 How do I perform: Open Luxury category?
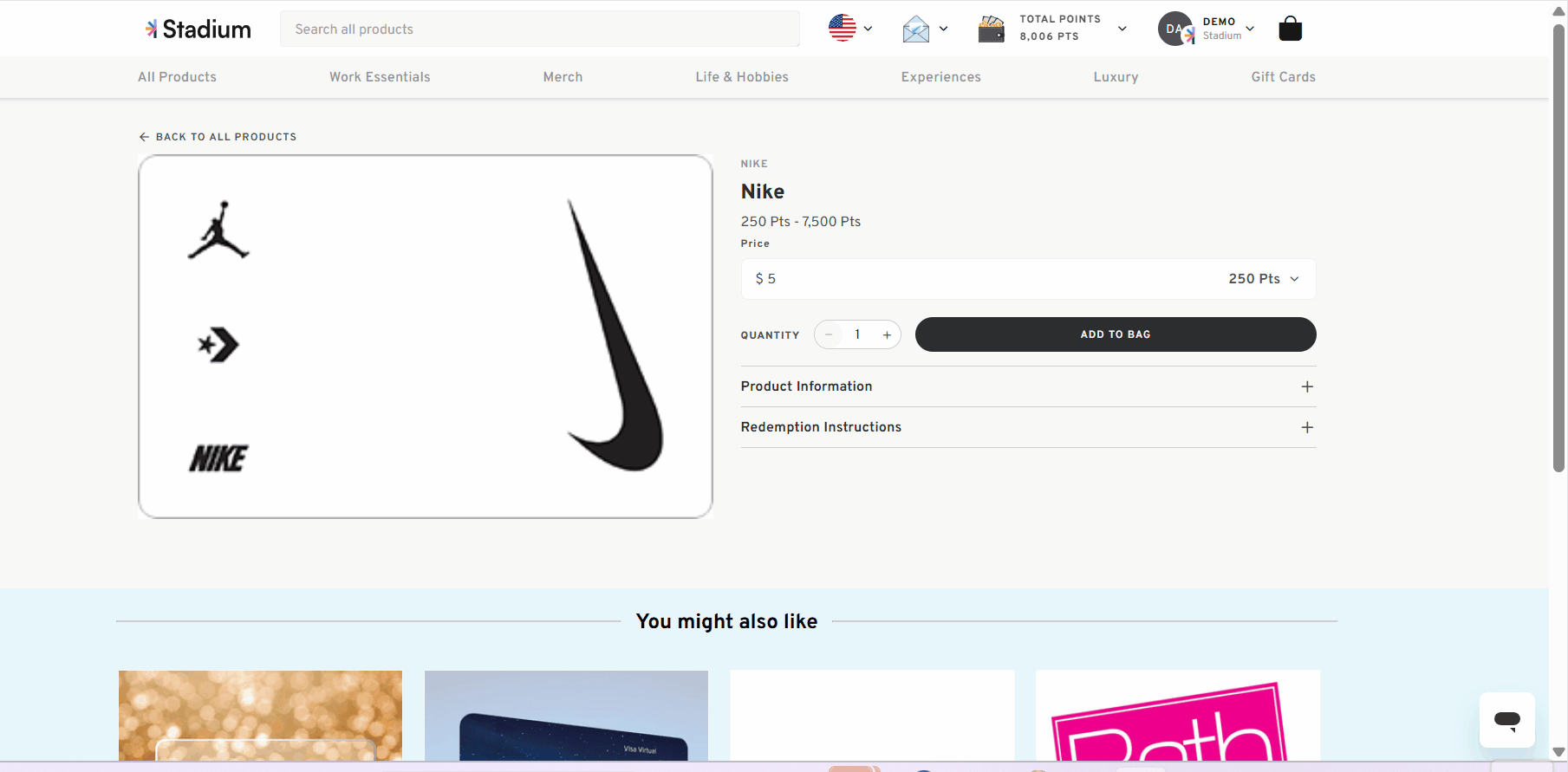pyautogui.click(x=1116, y=77)
